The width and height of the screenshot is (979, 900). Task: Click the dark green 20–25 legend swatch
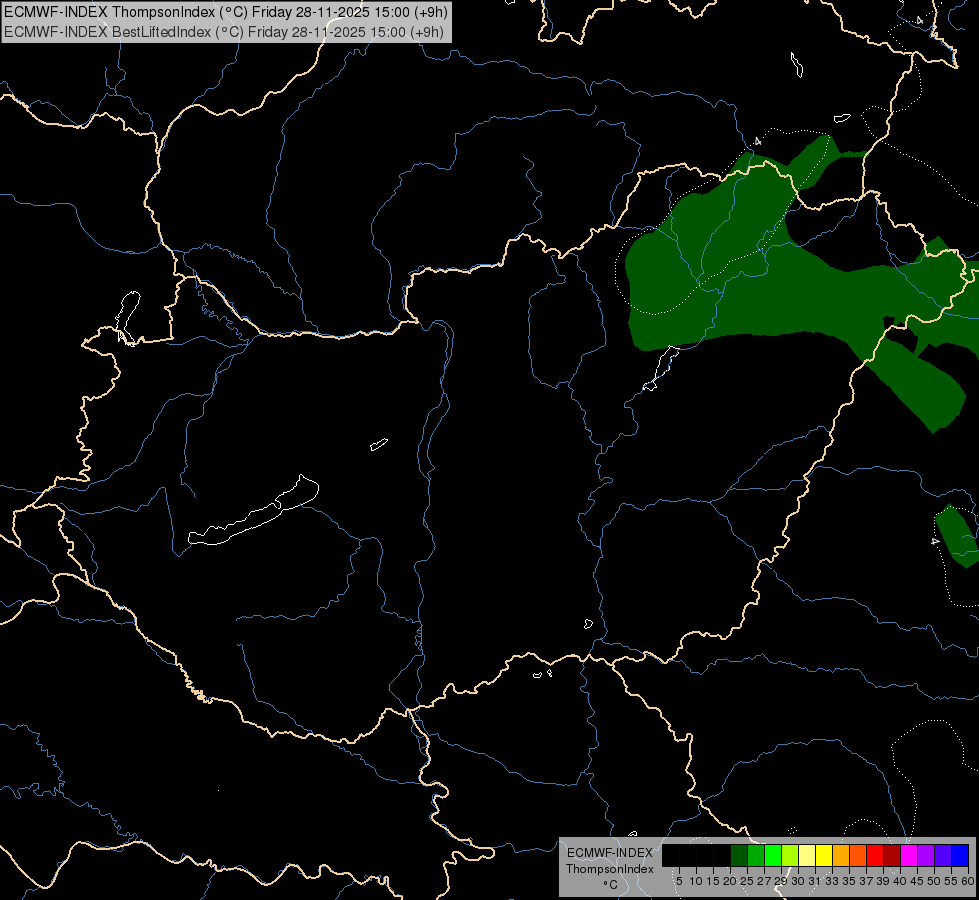pyautogui.click(x=739, y=856)
